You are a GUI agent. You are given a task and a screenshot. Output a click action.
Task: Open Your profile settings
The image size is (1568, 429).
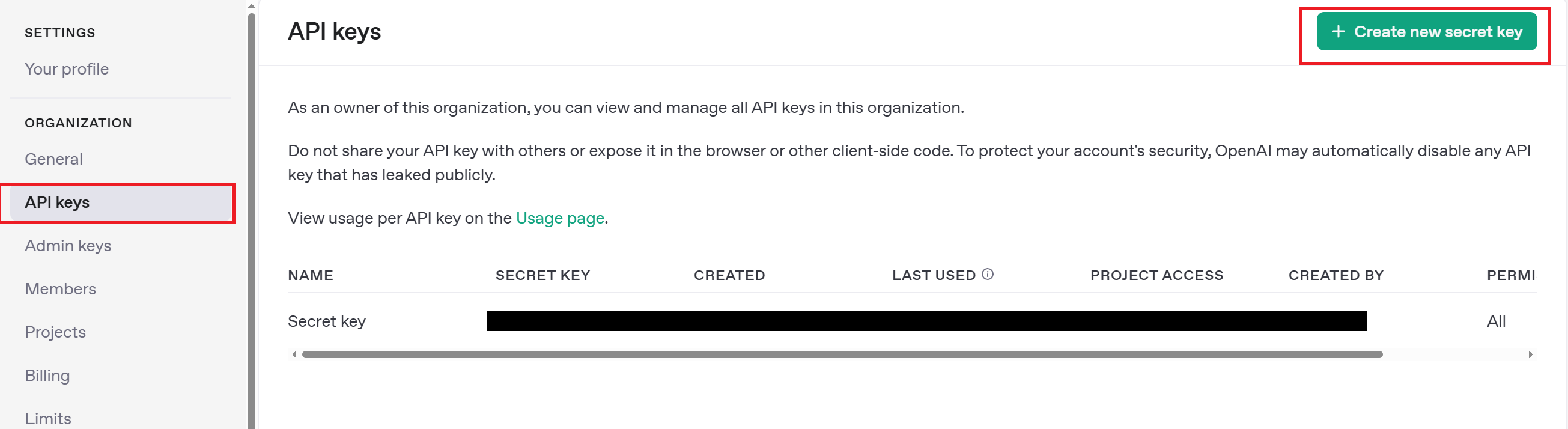(66, 69)
